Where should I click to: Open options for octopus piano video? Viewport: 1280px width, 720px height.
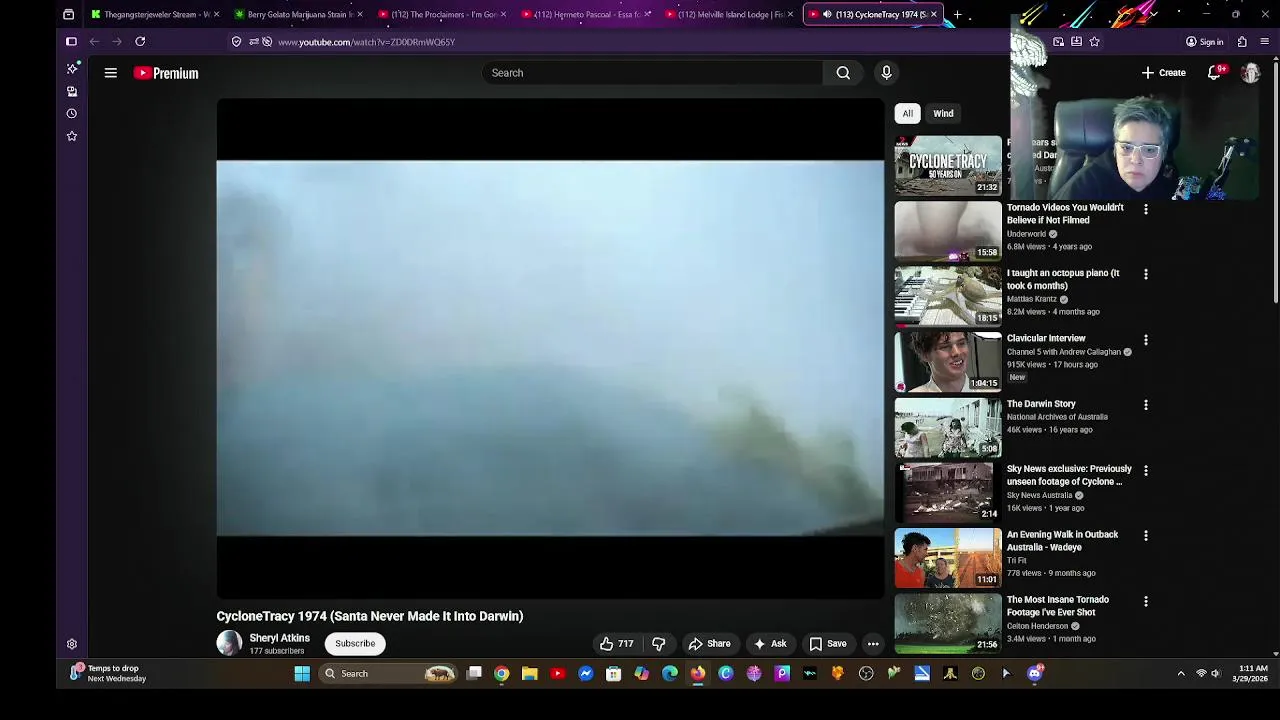1146,274
